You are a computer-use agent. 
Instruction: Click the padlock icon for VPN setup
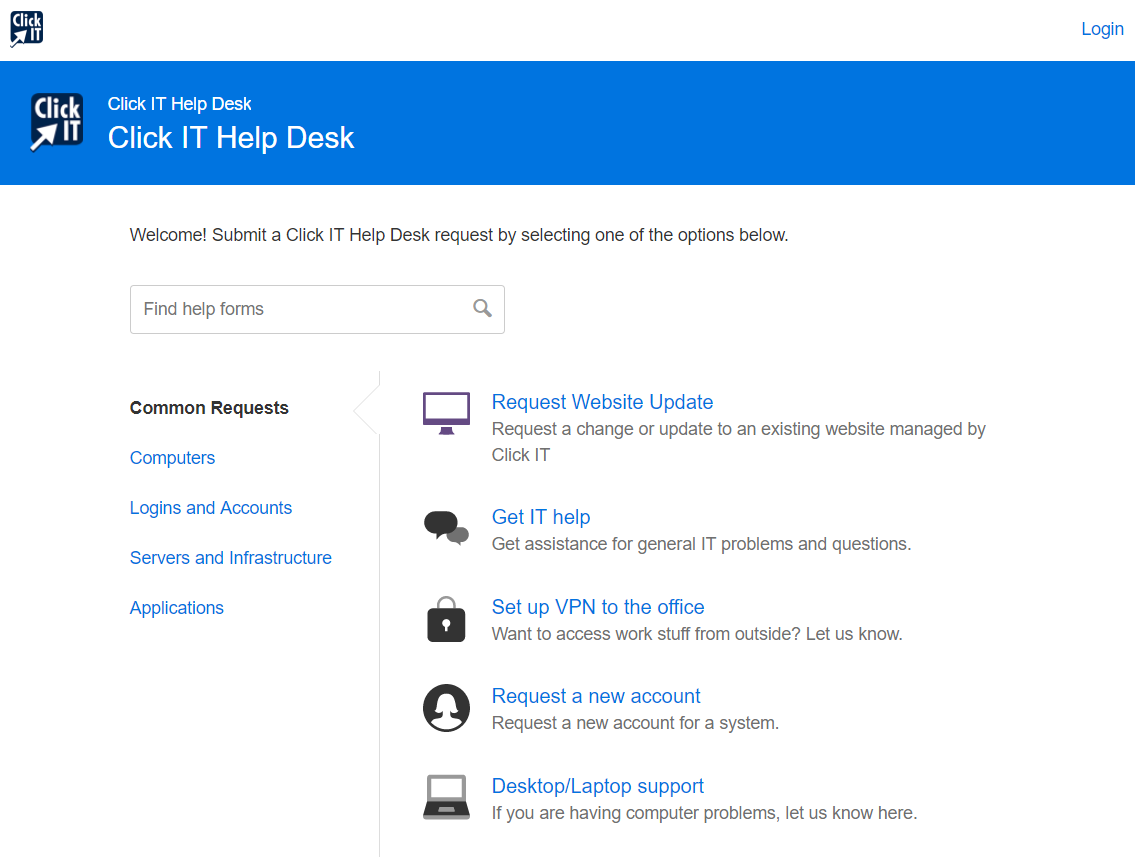click(x=446, y=620)
